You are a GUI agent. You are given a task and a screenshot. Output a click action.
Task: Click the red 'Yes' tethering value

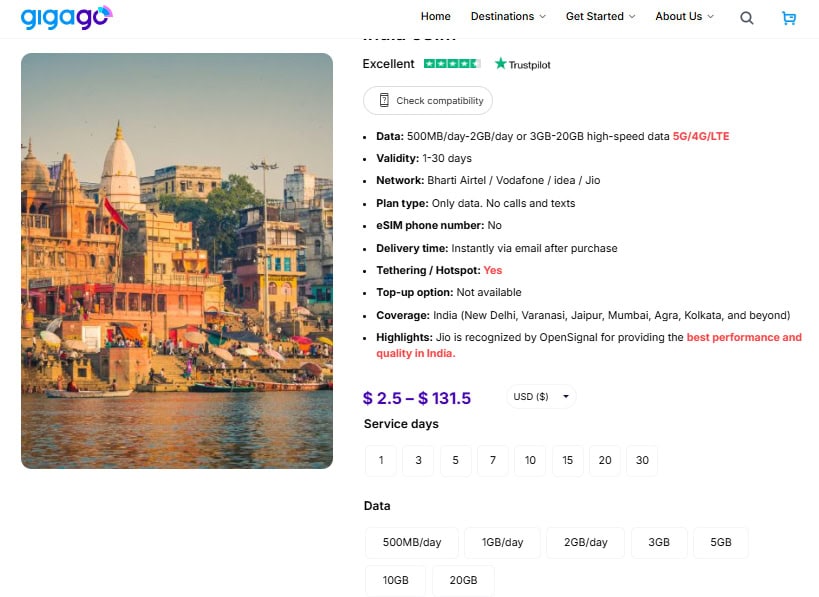click(x=493, y=270)
